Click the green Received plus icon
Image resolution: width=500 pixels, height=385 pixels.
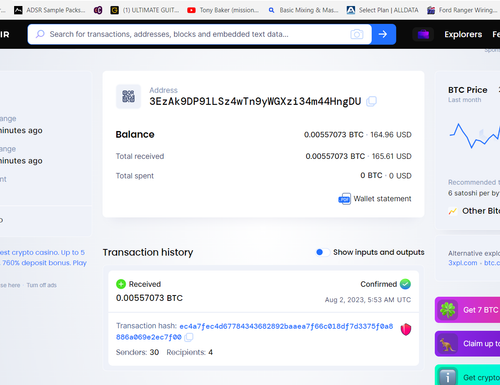[121, 284]
